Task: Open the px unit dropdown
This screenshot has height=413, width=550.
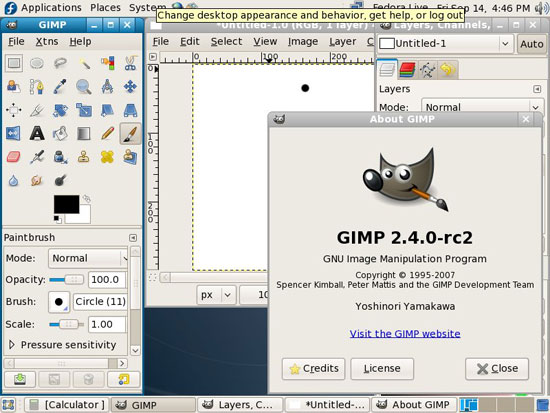Action: click(x=216, y=295)
